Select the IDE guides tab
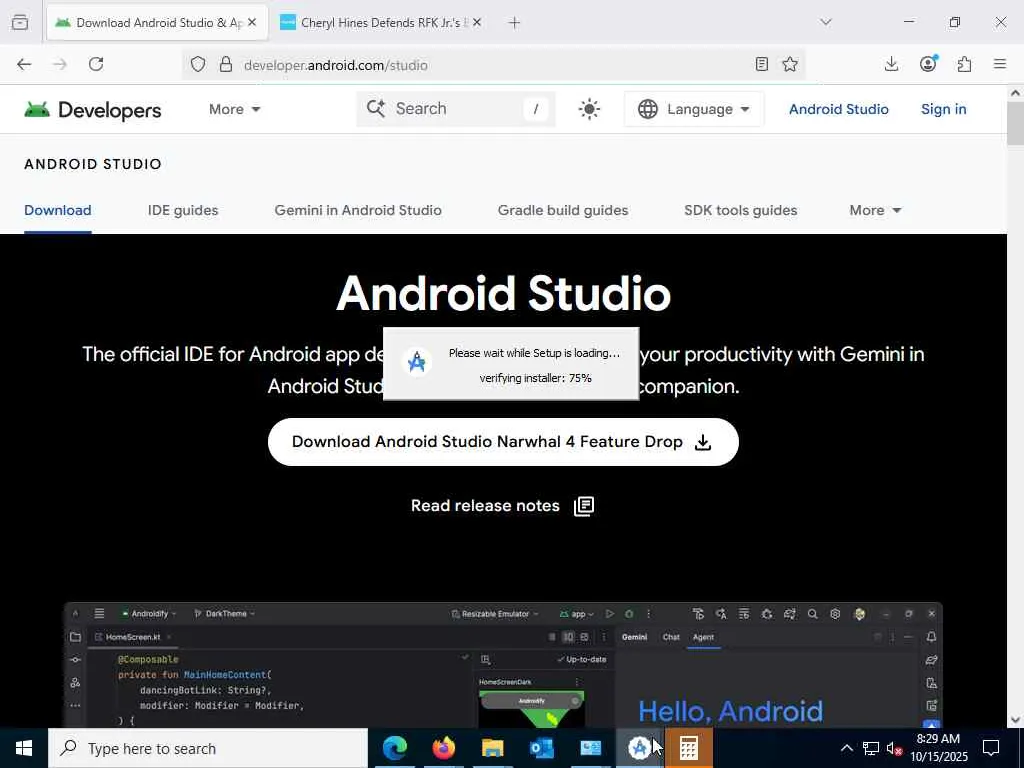The height and width of the screenshot is (768, 1024). pos(183,210)
